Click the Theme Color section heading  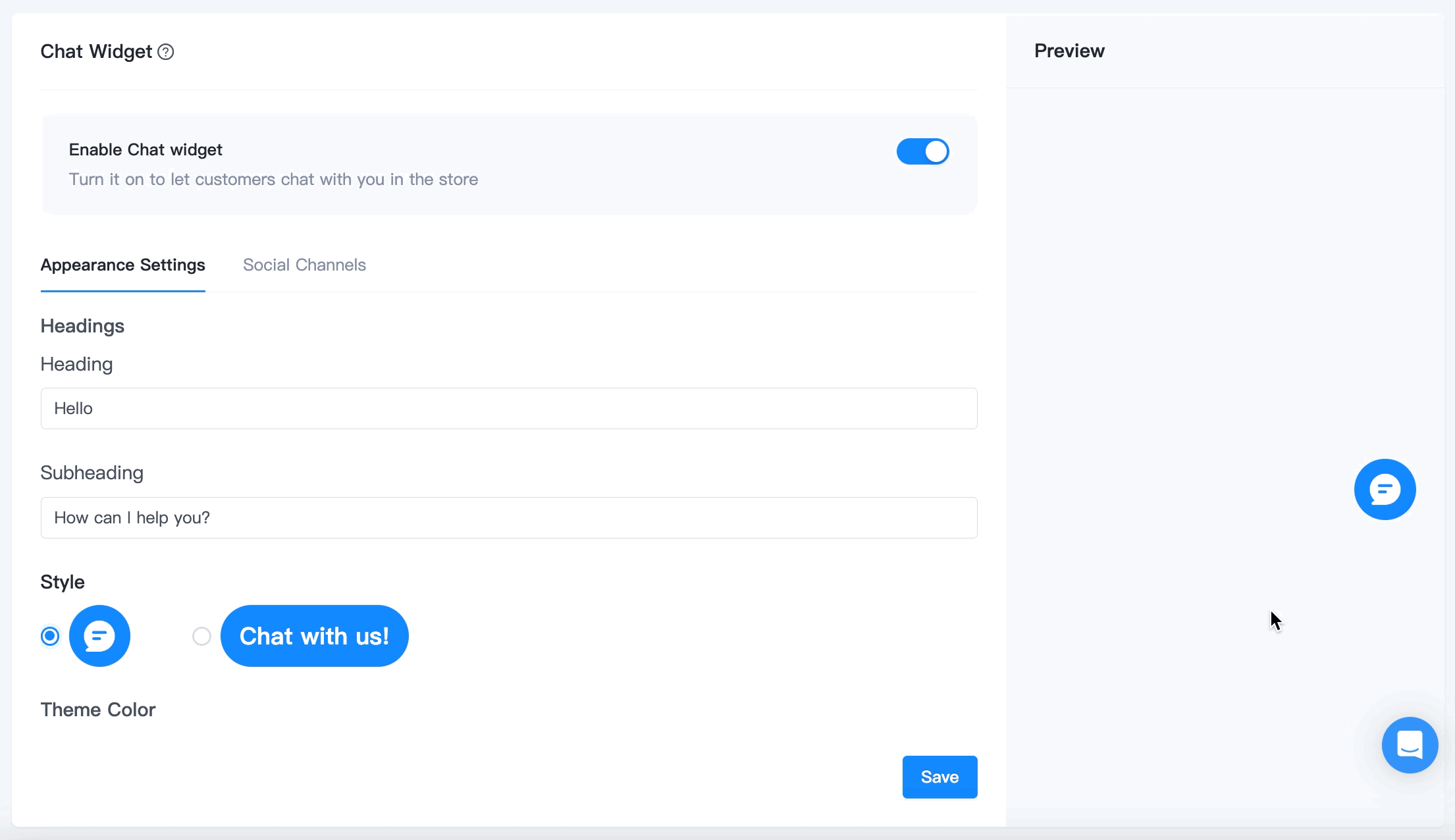97,710
